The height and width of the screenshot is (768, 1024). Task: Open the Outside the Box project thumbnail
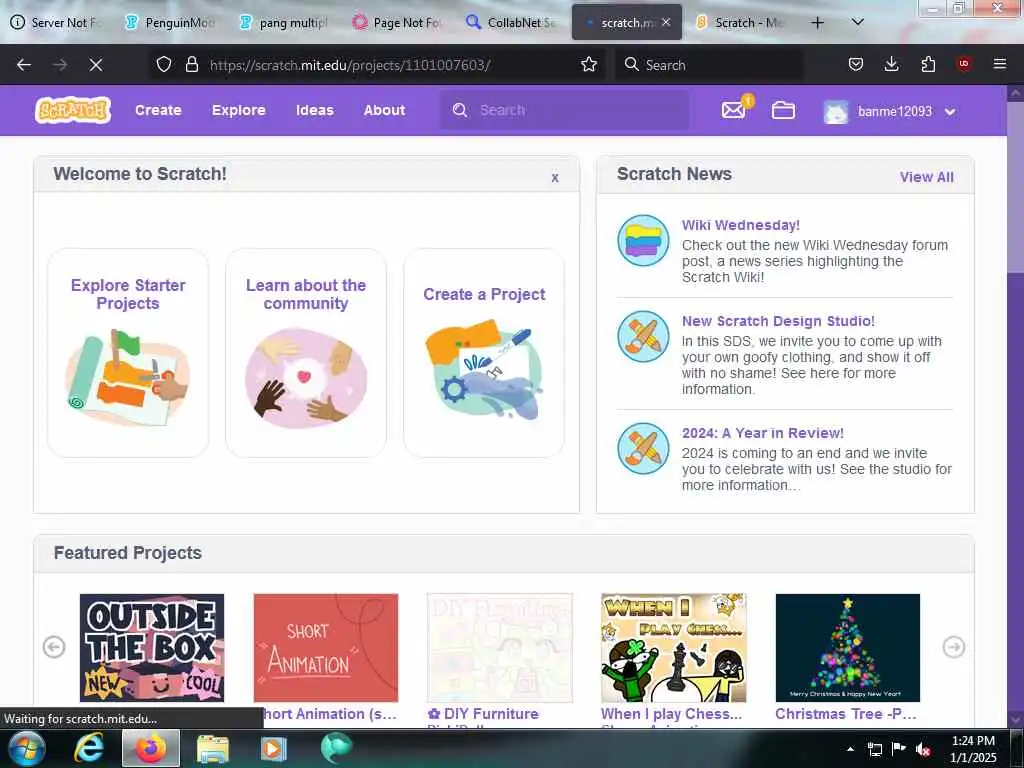[x=152, y=648]
